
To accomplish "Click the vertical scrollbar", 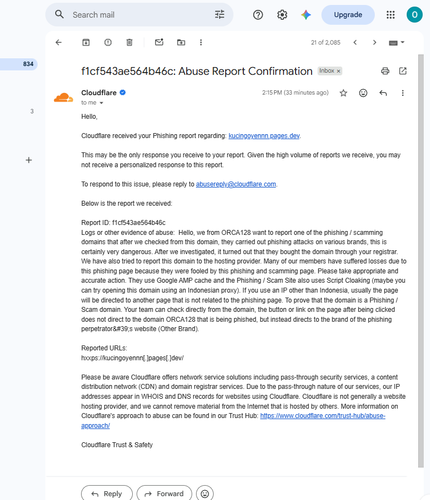I will (x=421, y=261).
